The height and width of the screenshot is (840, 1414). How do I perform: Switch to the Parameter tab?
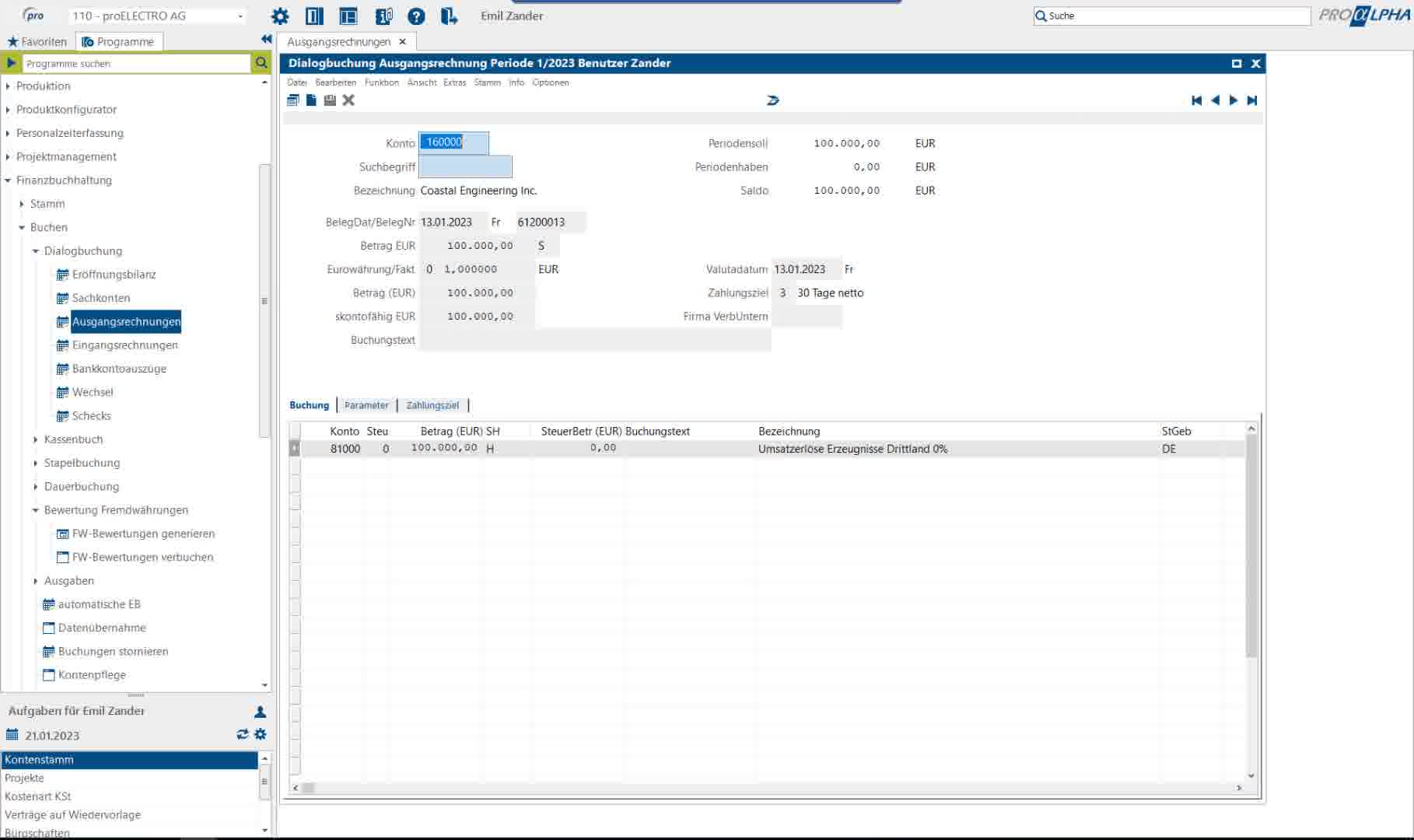point(366,405)
